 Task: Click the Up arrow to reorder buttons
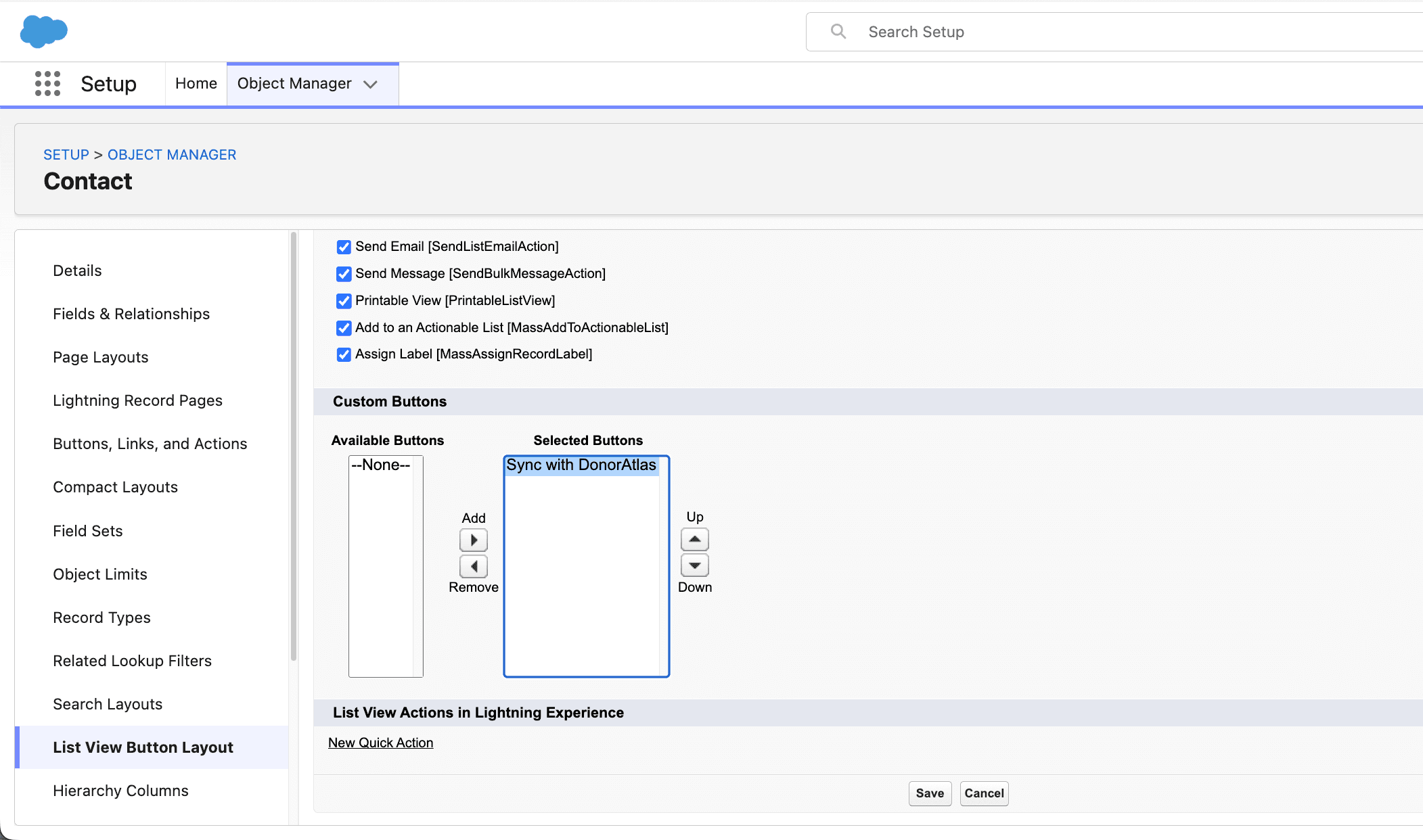694,539
